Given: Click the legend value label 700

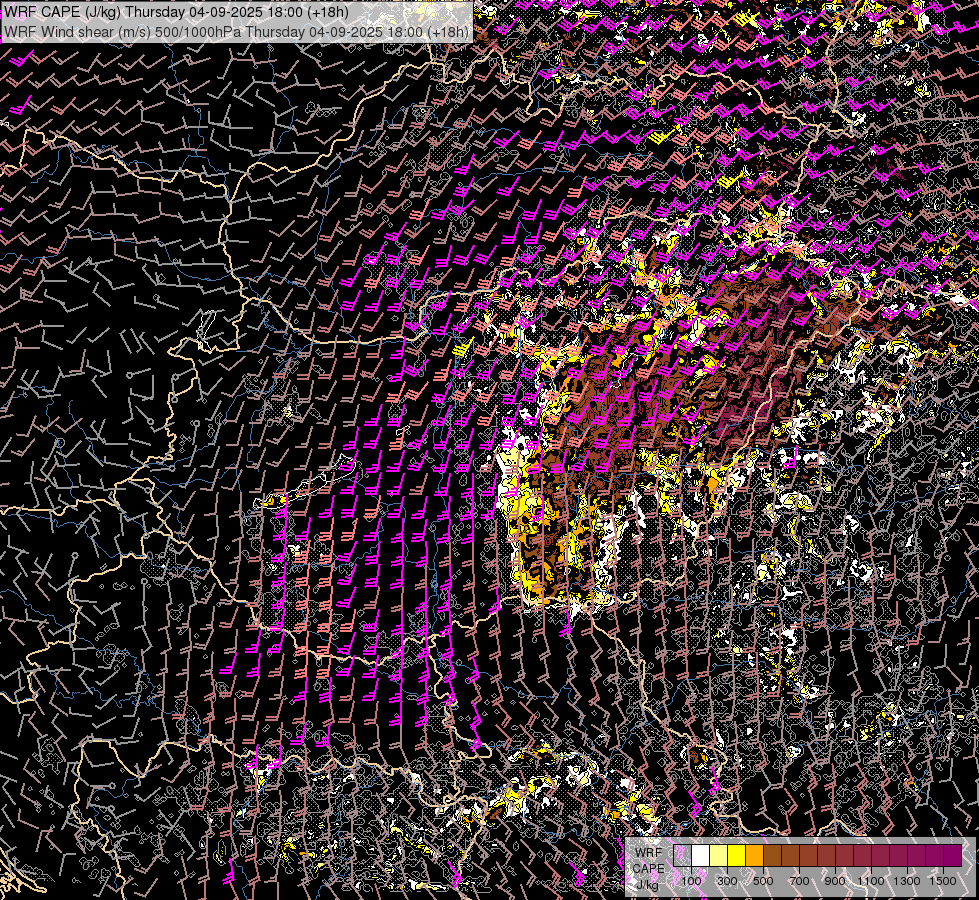Looking at the screenshot, I should point(799,881).
